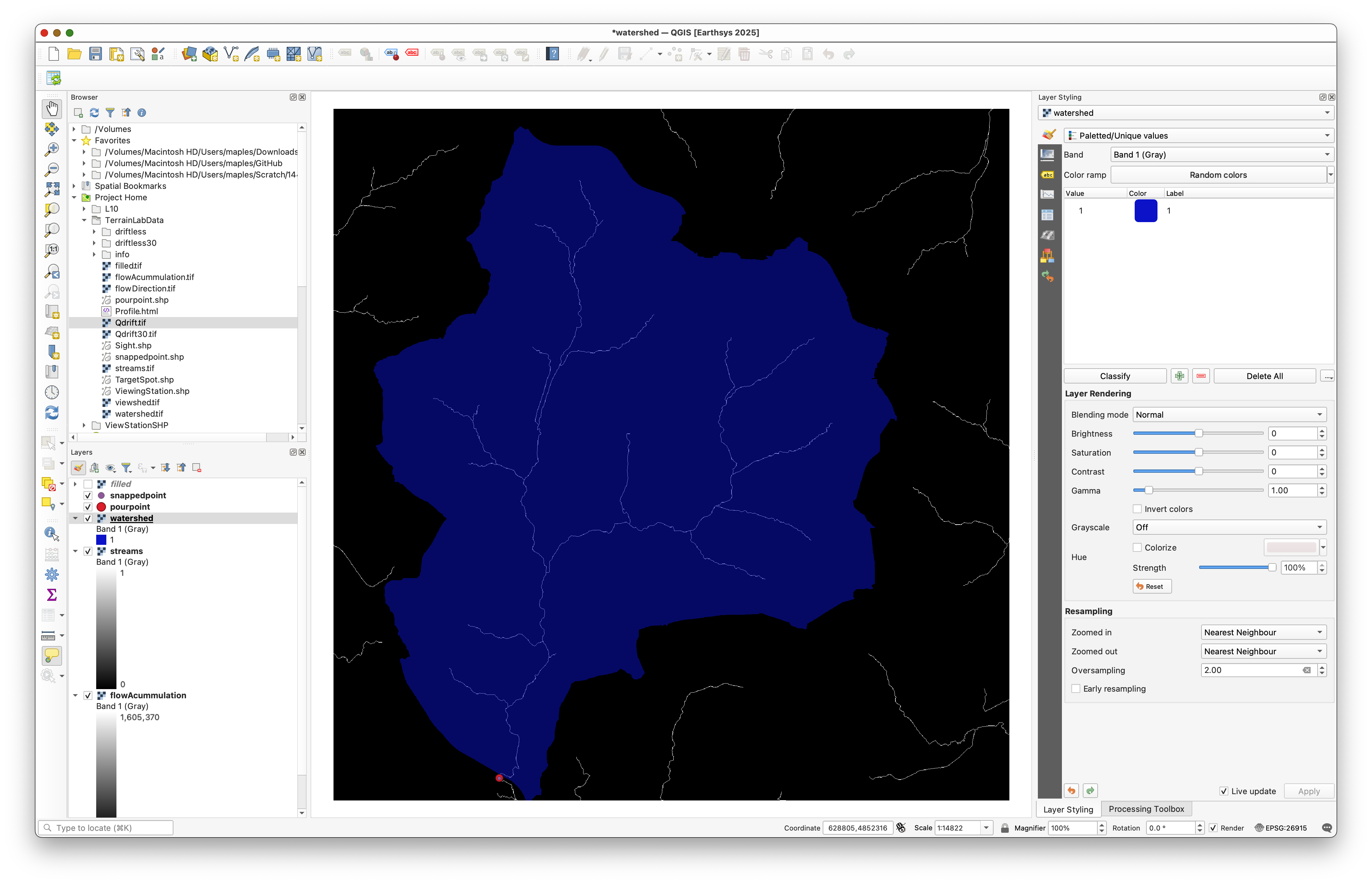The image size is (1372, 884).
Task: Switch to the Layer Styling tab
Action: tap(1068, 809)
